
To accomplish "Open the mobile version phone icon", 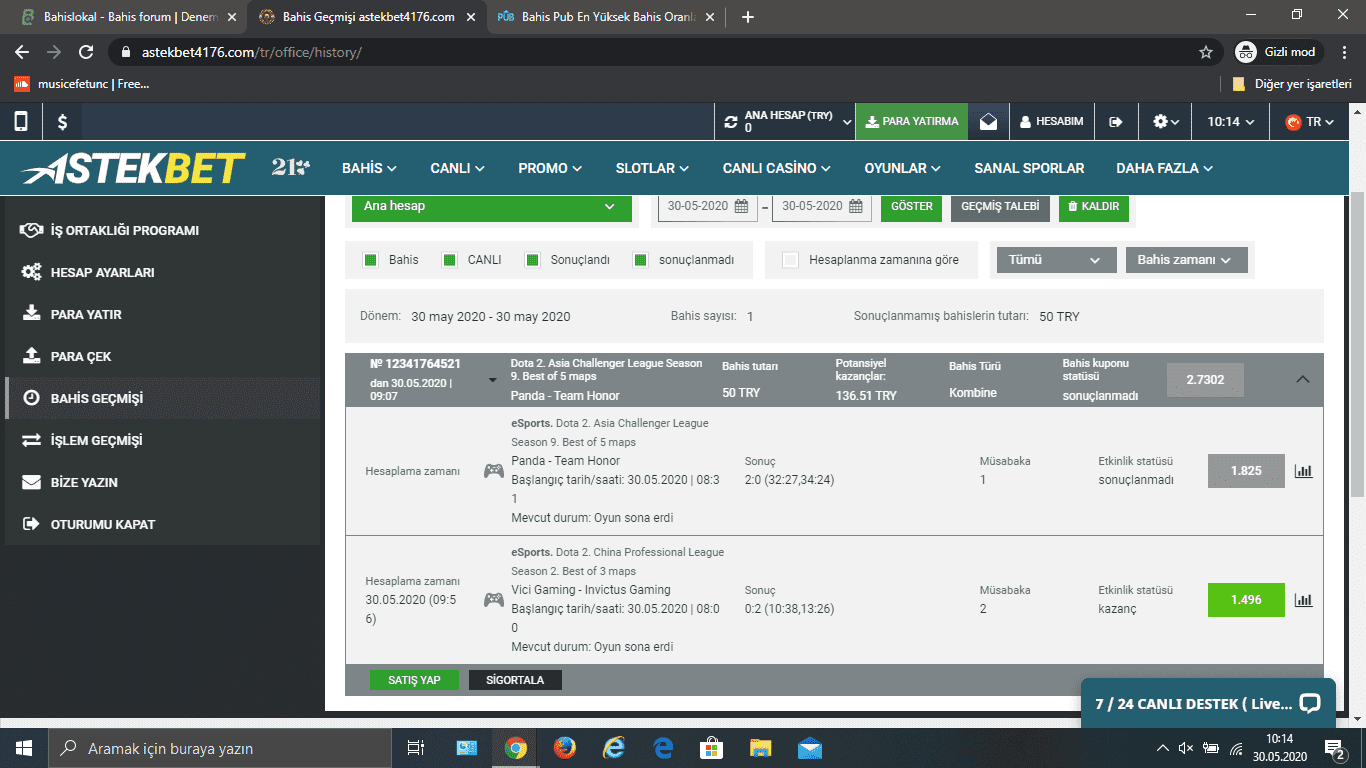I will pos(21,122).
